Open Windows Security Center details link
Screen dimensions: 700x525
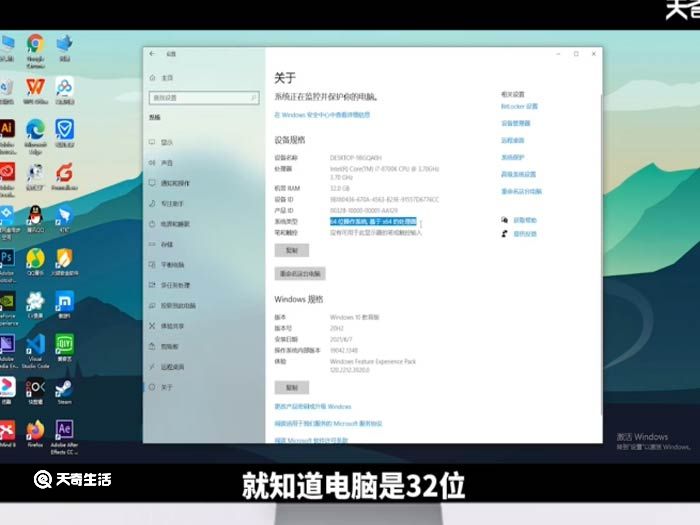point(322,115)
